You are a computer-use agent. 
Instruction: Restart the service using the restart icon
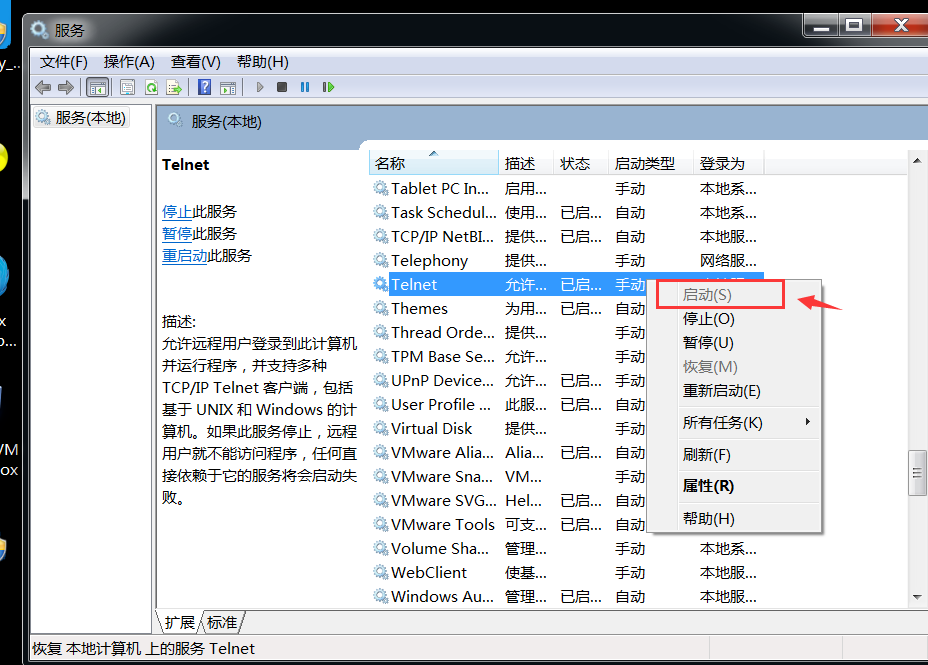pyautogui.click(x=328, y=87)
